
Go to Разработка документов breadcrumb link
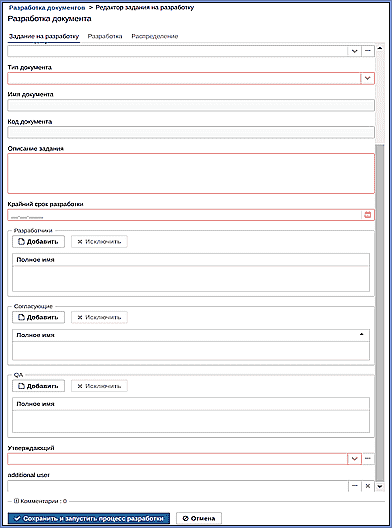point(47,7)
